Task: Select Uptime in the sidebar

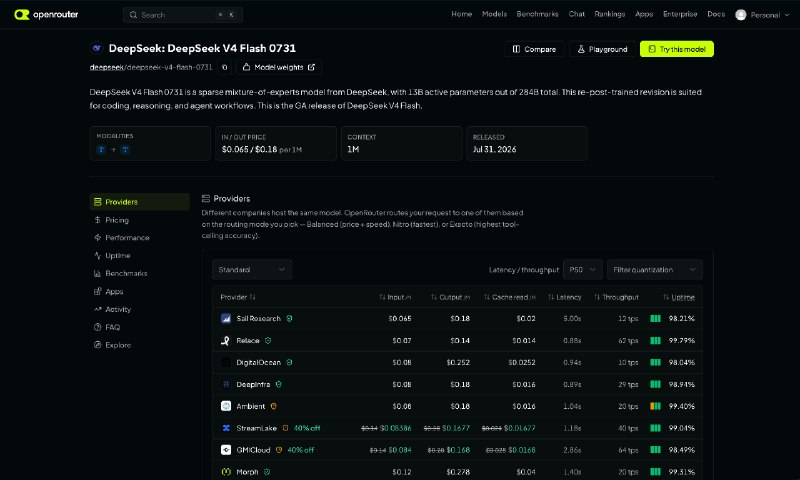Action: coord(139,256)
